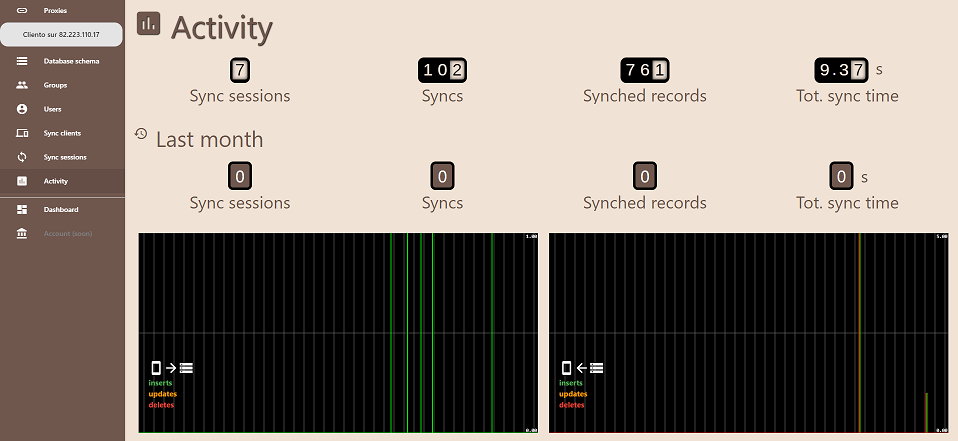Select the Activity menu label
The height and width of the screenshot is (441, 958).
click(x=56, y=181)
